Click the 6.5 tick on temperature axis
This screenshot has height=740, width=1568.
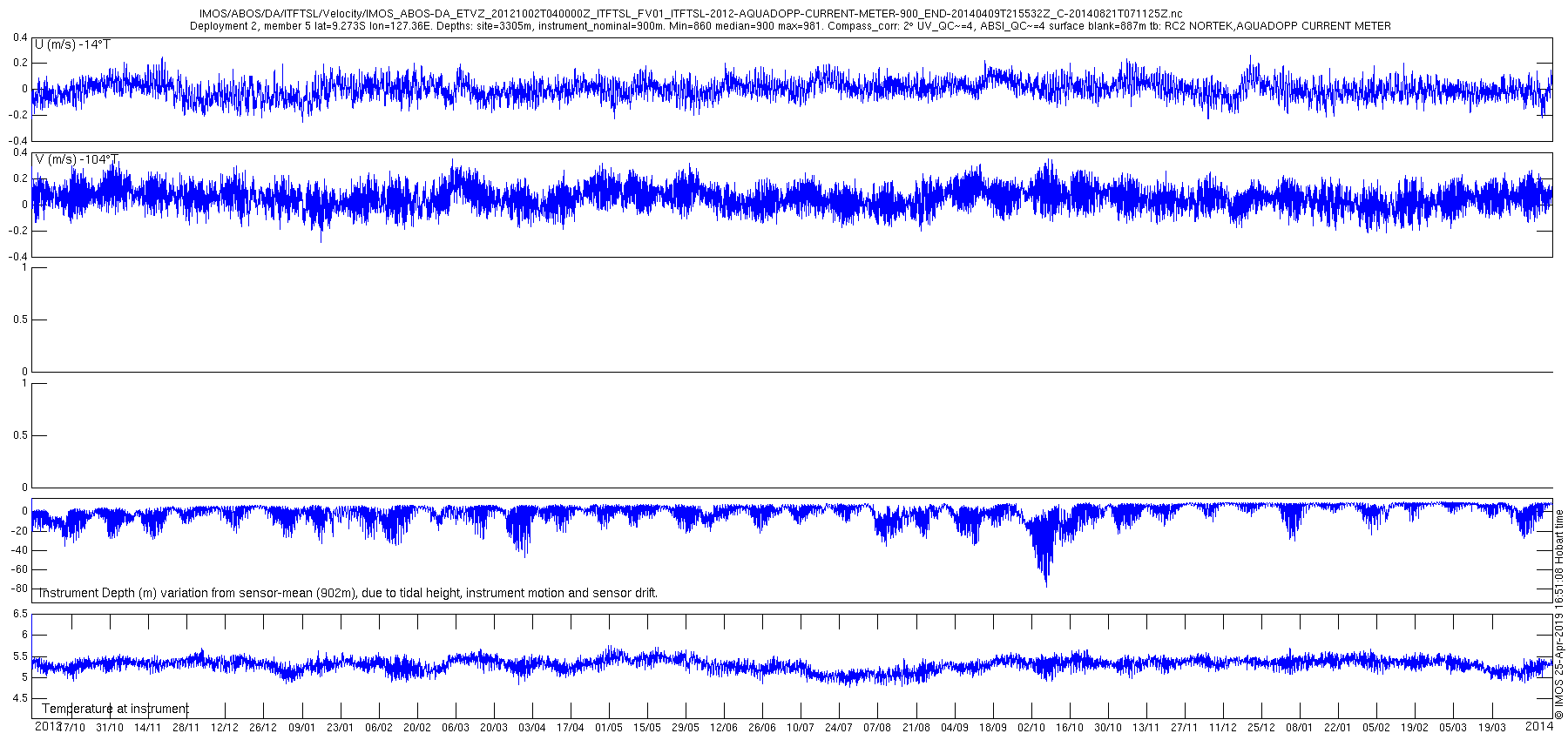20,614
